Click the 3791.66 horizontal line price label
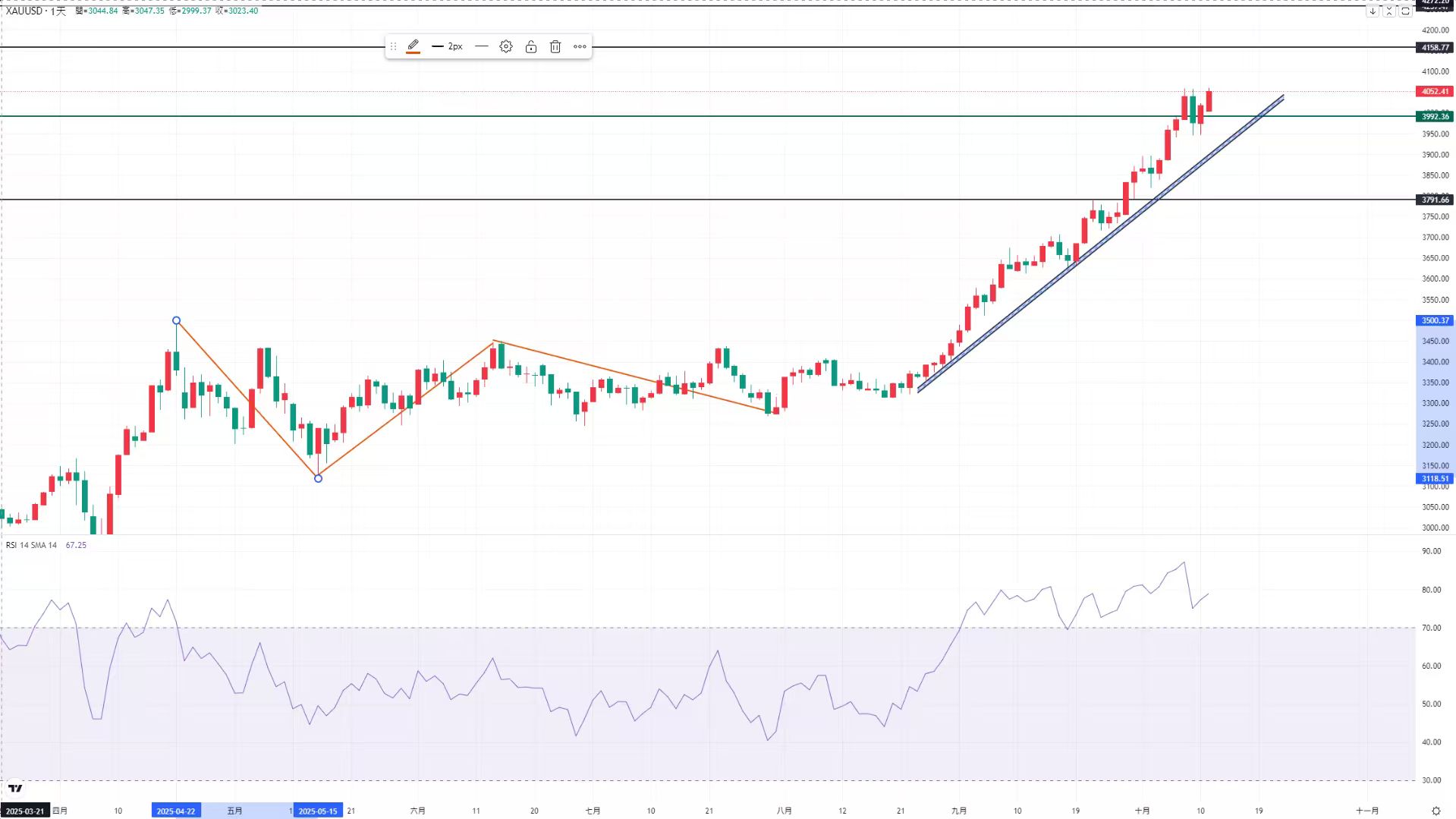Viewport: 1456px width, 819px height. pyautogui.click(x=1435, y=200)
